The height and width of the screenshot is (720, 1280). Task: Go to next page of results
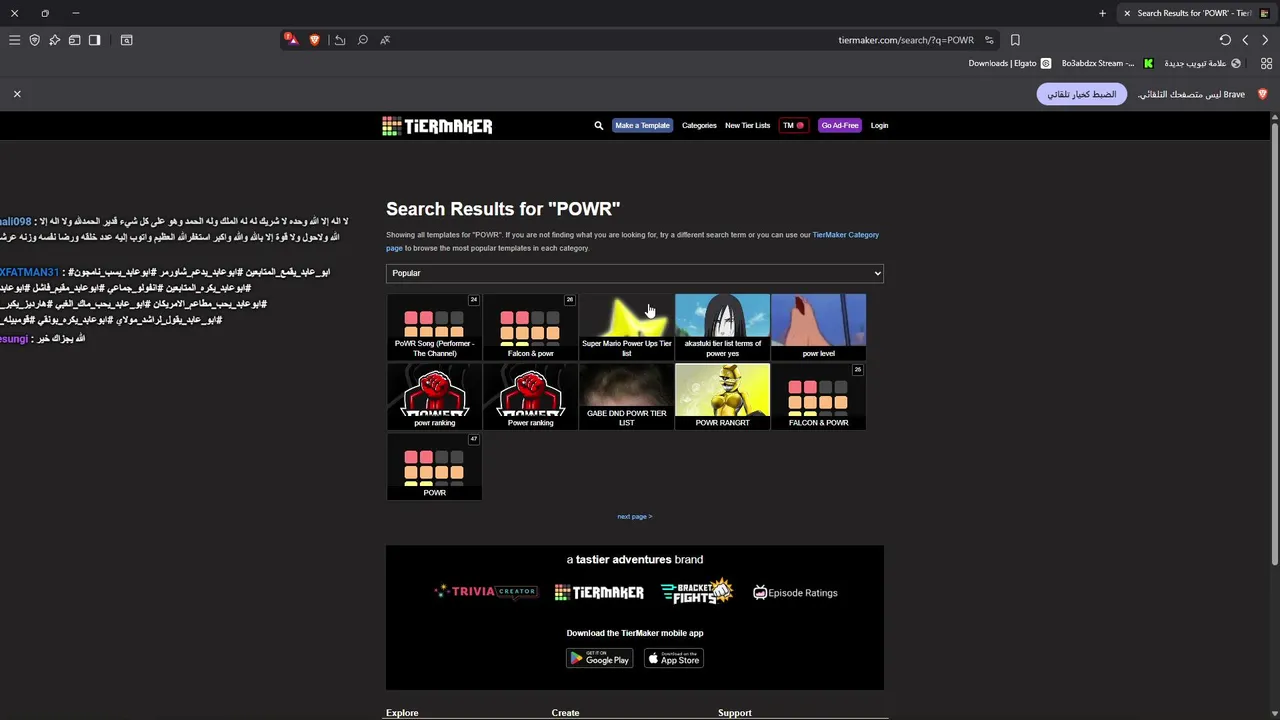[x=634, y=517]
